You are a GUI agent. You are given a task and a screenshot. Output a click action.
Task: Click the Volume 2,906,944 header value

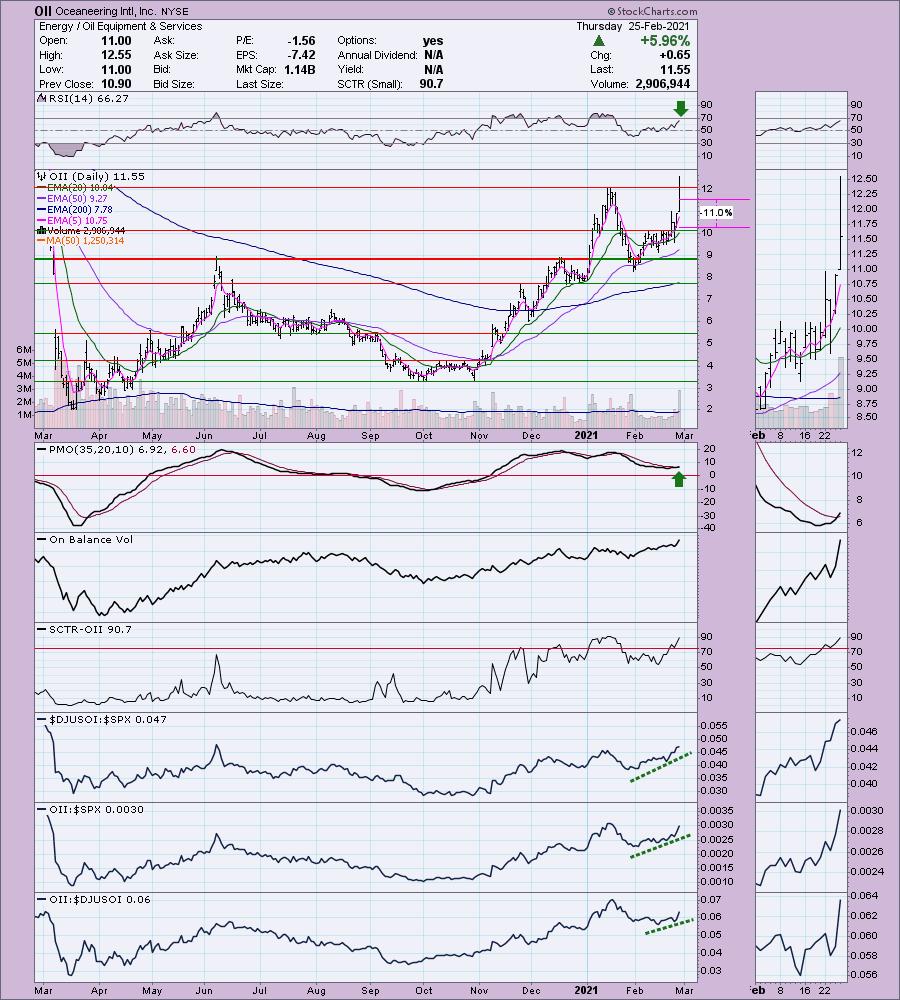[663, 84]
